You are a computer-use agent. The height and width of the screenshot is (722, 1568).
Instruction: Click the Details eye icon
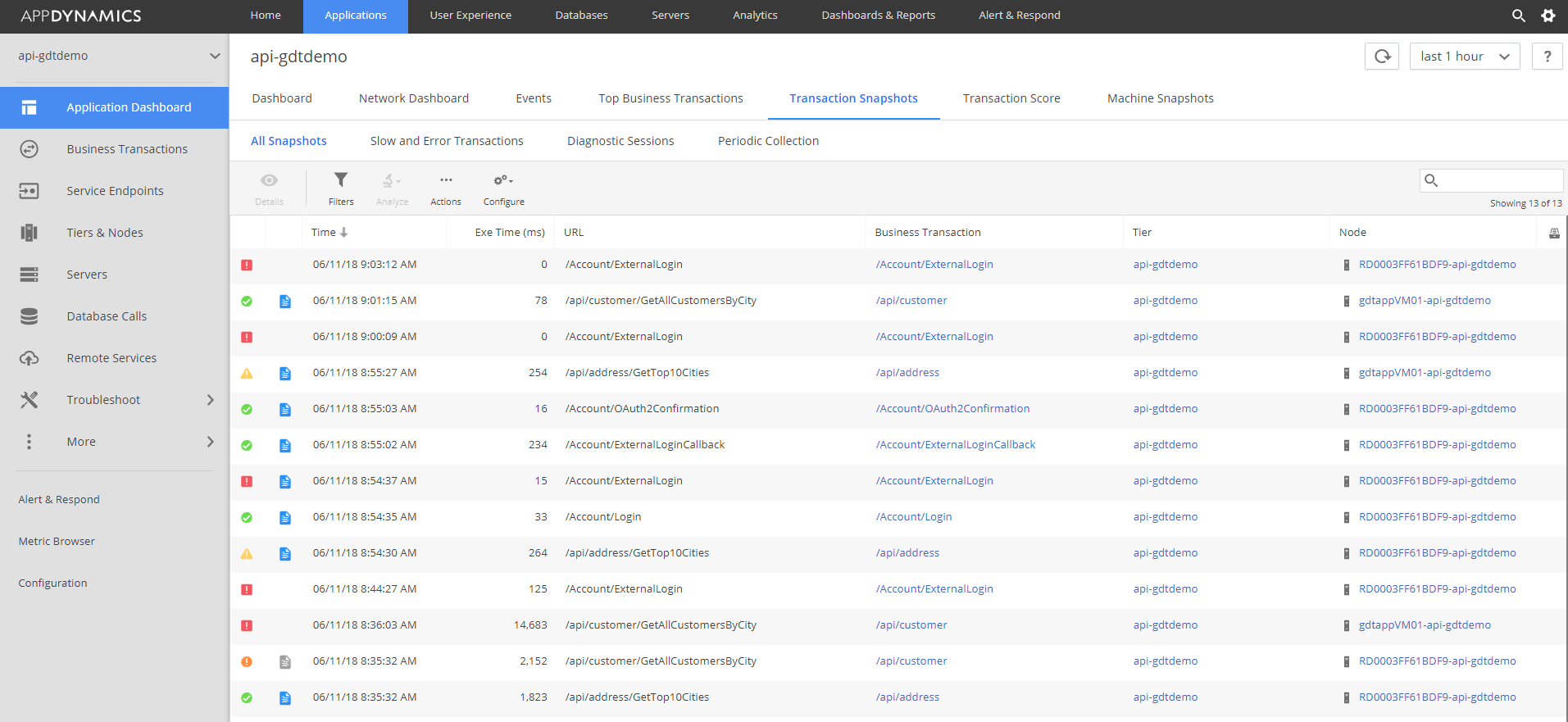[x=269, y=180]
